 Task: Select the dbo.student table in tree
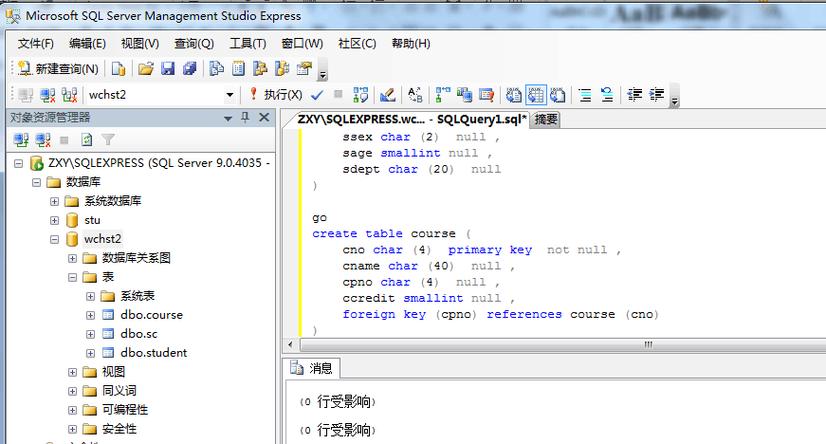pyautogui.click(x=153, y=353)
